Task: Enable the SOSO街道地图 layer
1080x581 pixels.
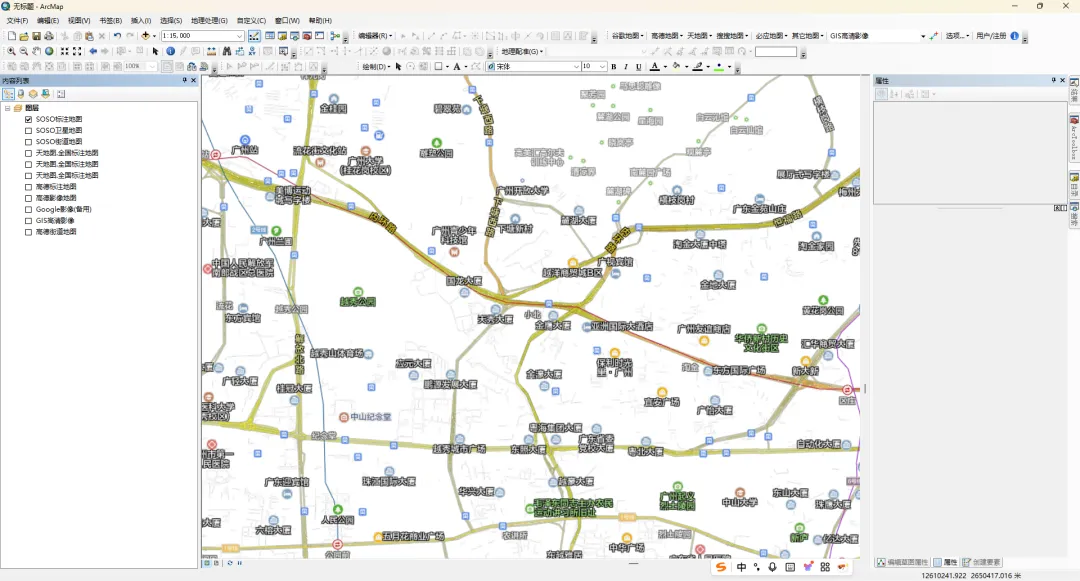Action: tap(28, 142)
